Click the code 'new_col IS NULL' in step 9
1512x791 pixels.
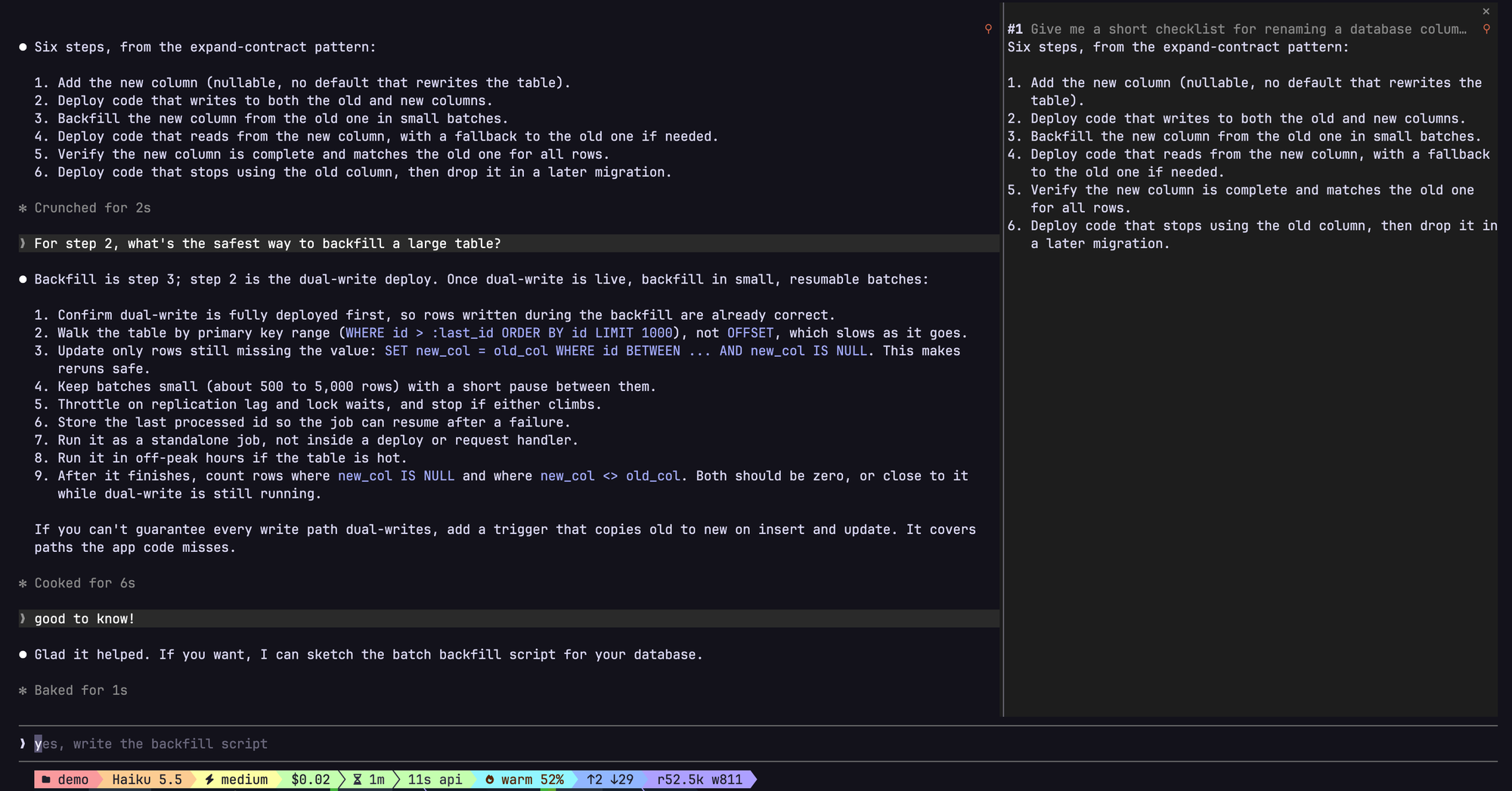tap(396, 476)
